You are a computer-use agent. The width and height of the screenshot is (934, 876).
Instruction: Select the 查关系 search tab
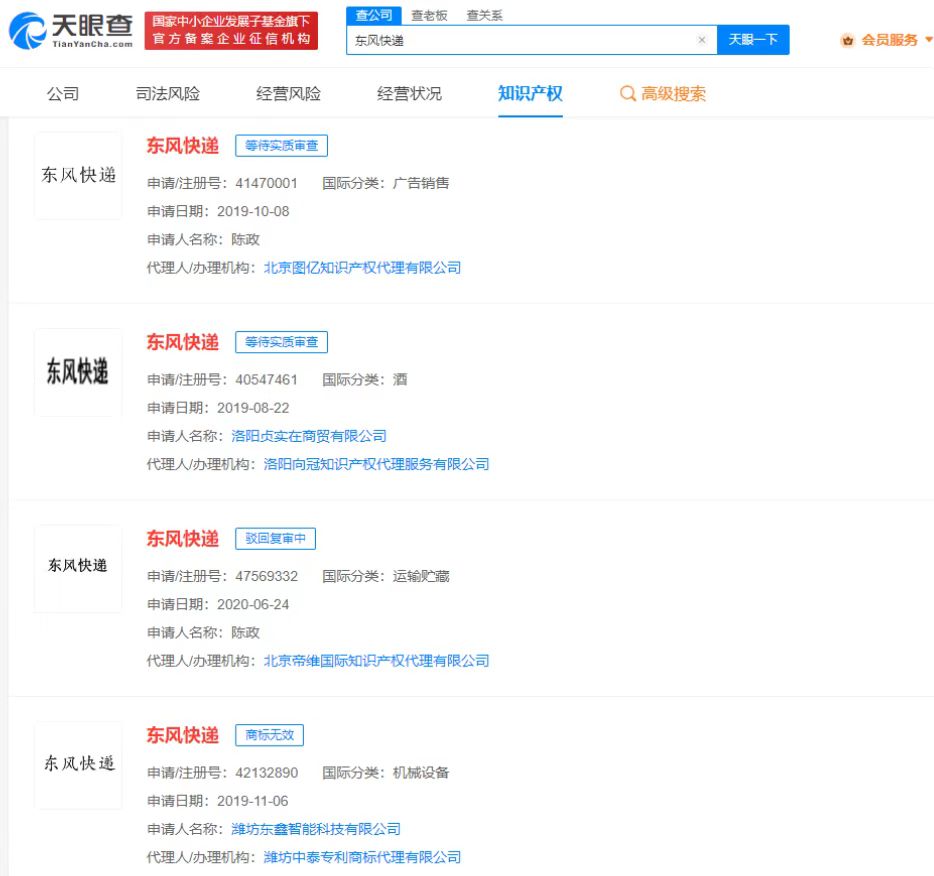[x=484, y=15]
